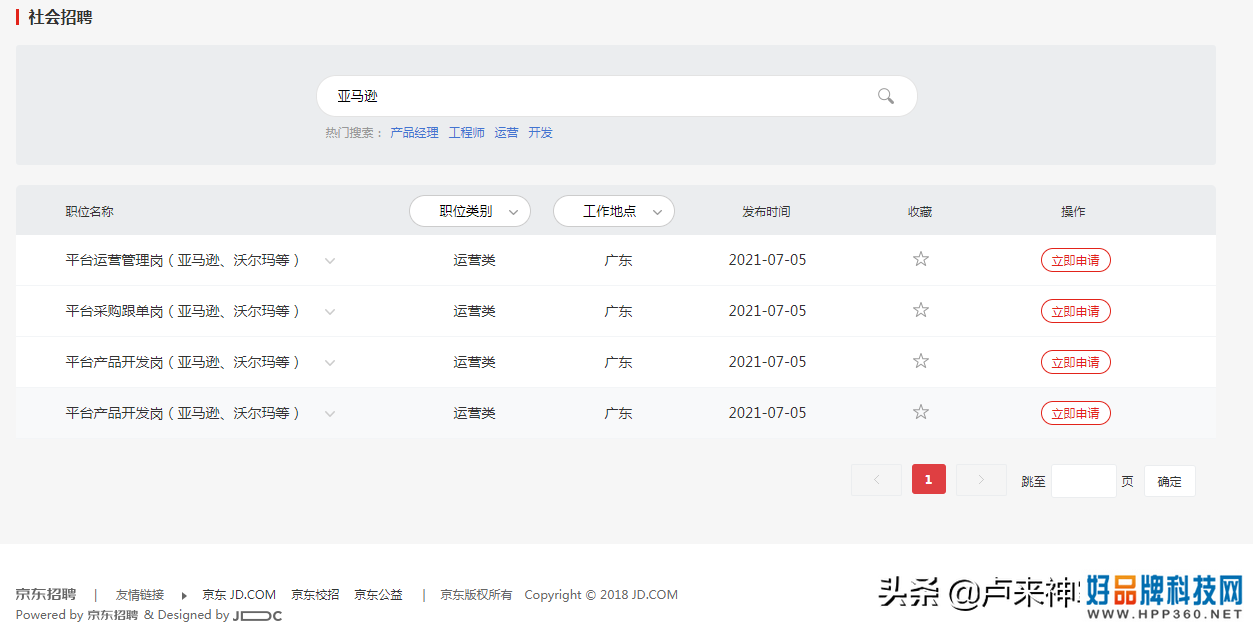Screen dimensions: 1253x627
Task: Apply now for 平台运营管理岗
Action: tap(1076, 260)
